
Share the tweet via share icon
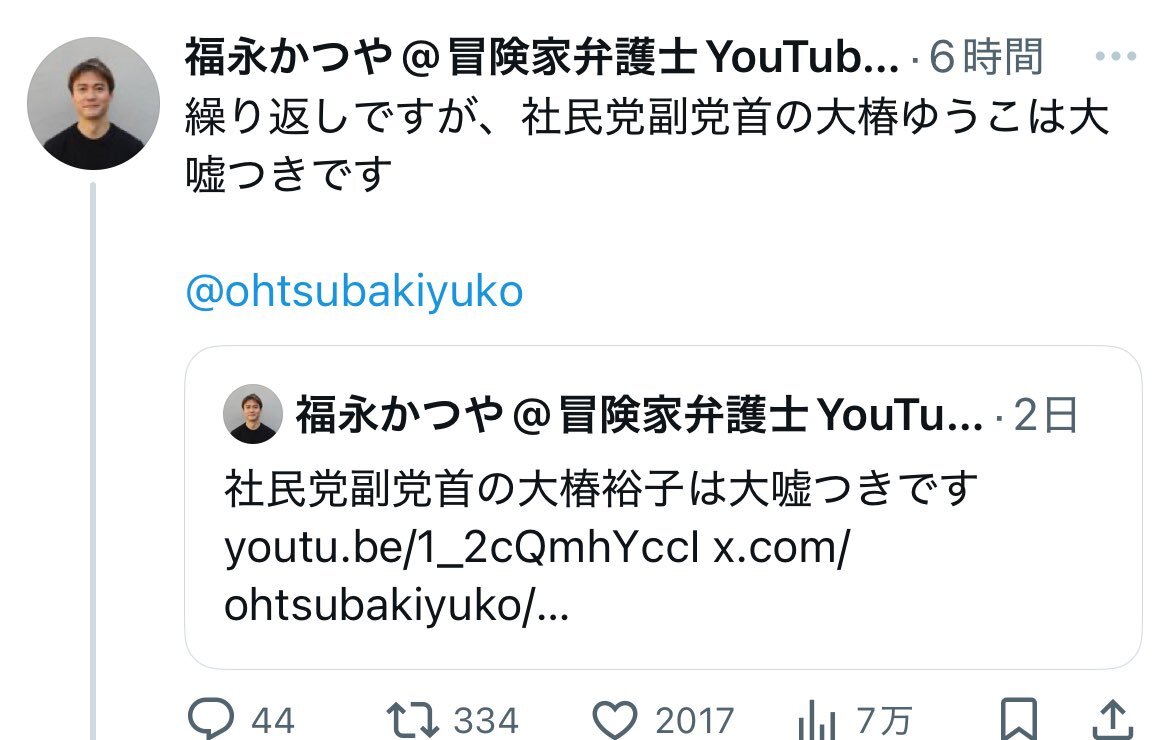[1113, 720]
